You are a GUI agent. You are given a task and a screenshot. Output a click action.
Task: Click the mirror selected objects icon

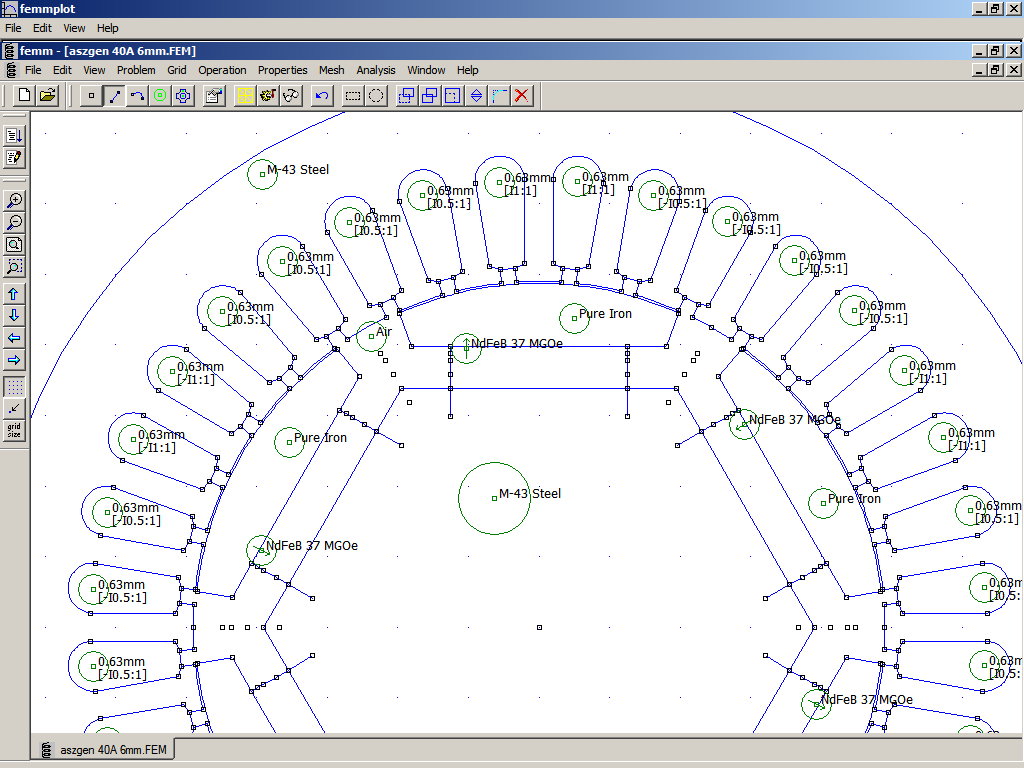coord(476,96)
